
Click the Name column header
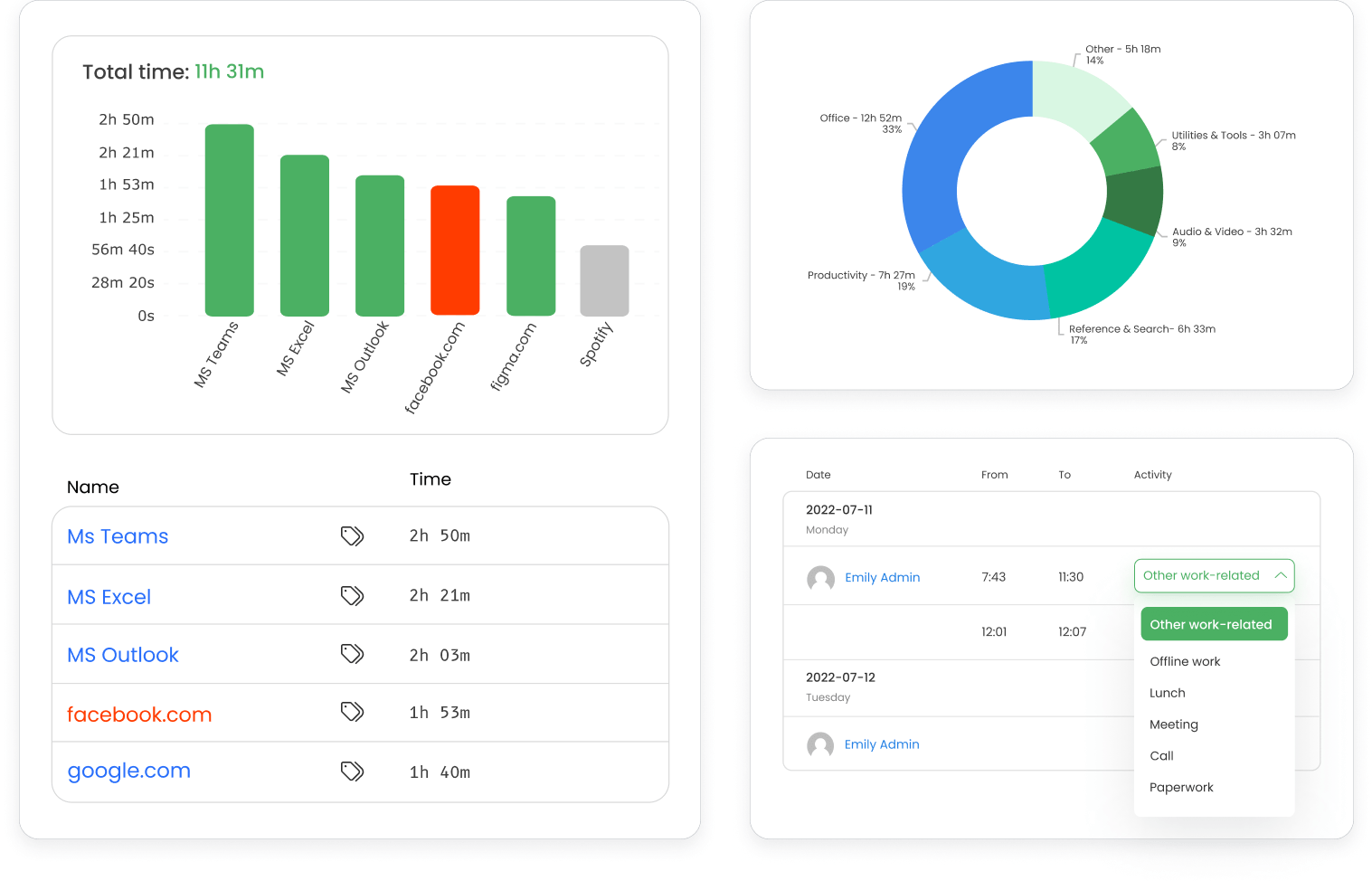point(93,487)
